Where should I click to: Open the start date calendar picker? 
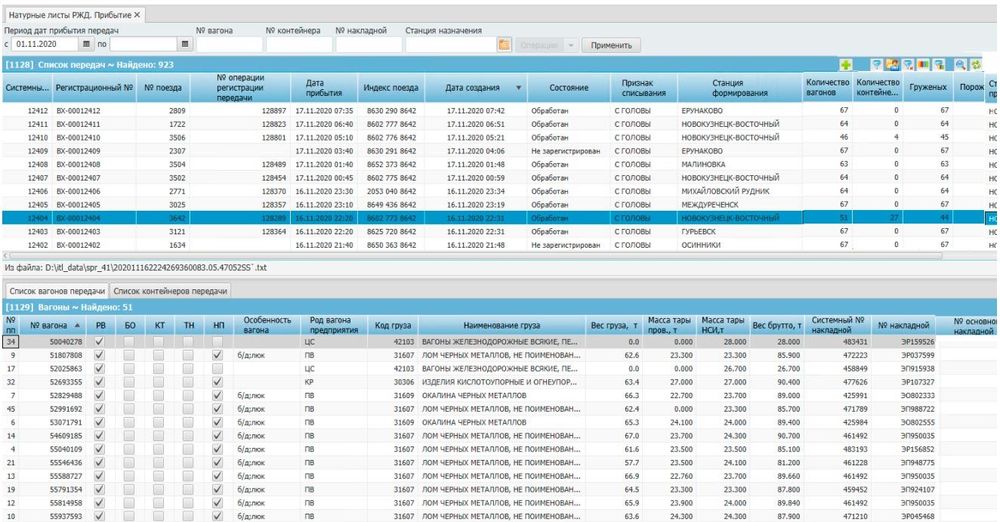(86, 45)
